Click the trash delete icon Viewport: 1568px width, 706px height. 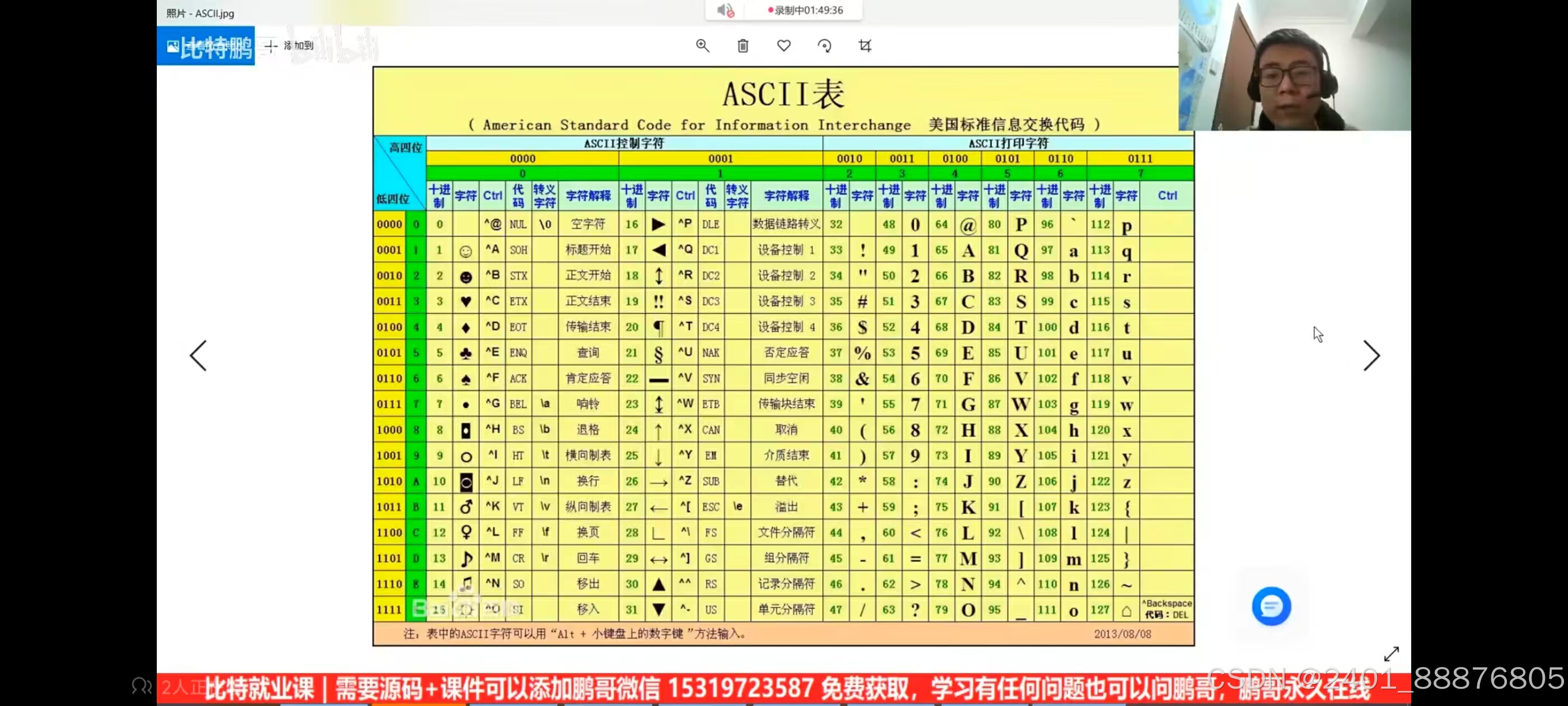click(x=743, y=46)
